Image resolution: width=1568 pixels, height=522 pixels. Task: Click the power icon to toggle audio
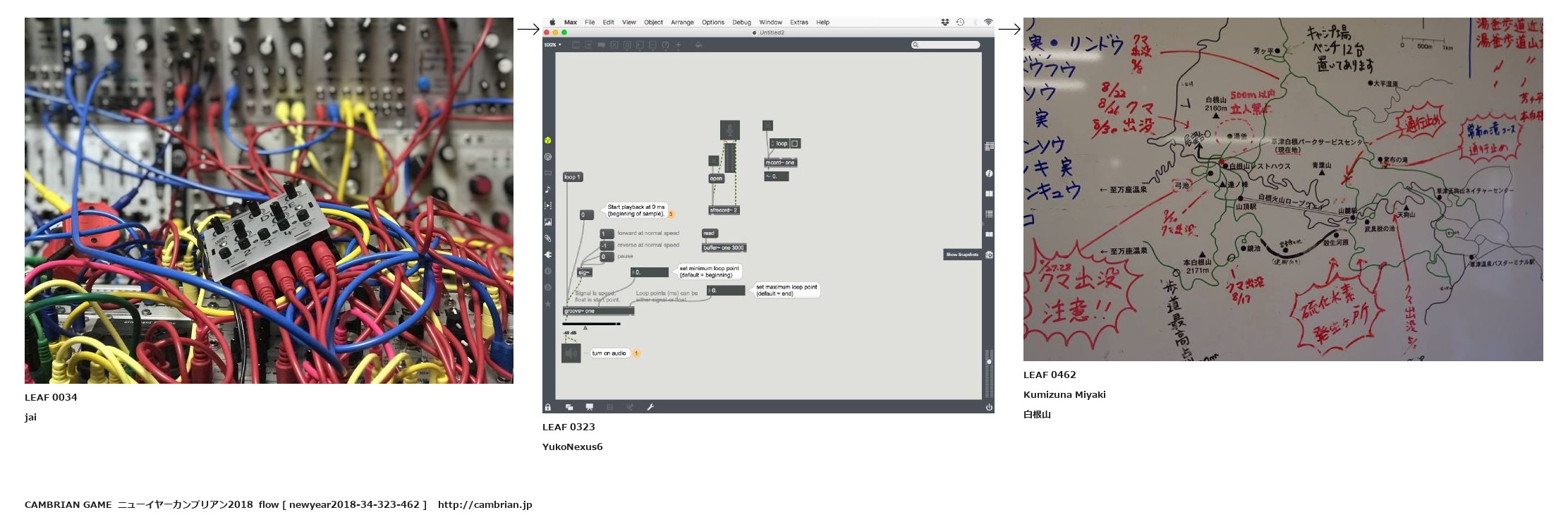(989, 407)
